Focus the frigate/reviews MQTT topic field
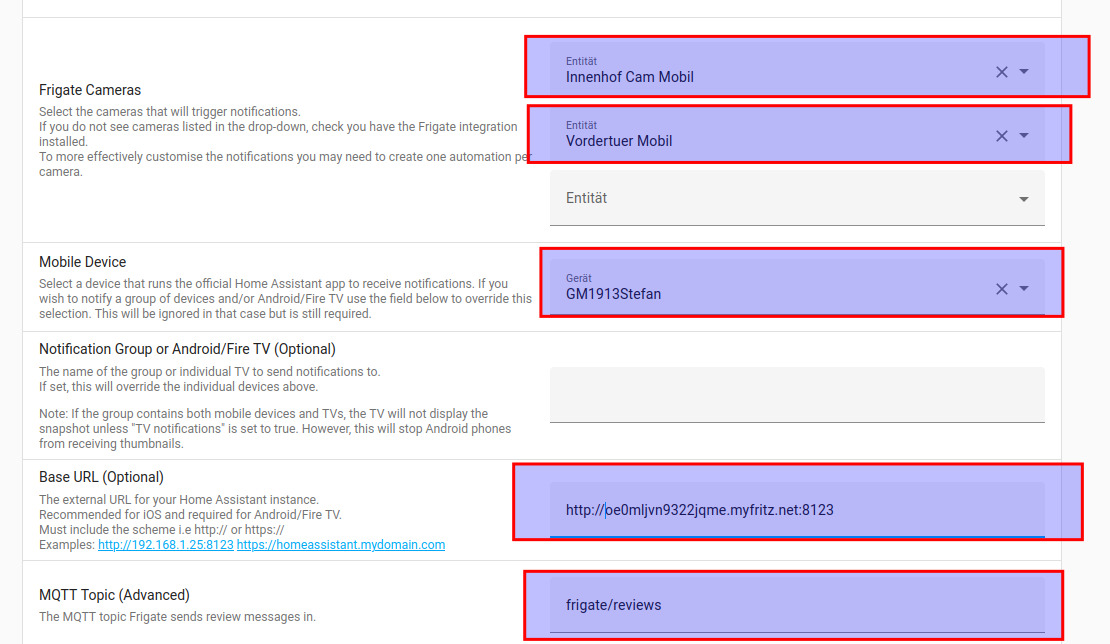 click(x=796, y=605)
